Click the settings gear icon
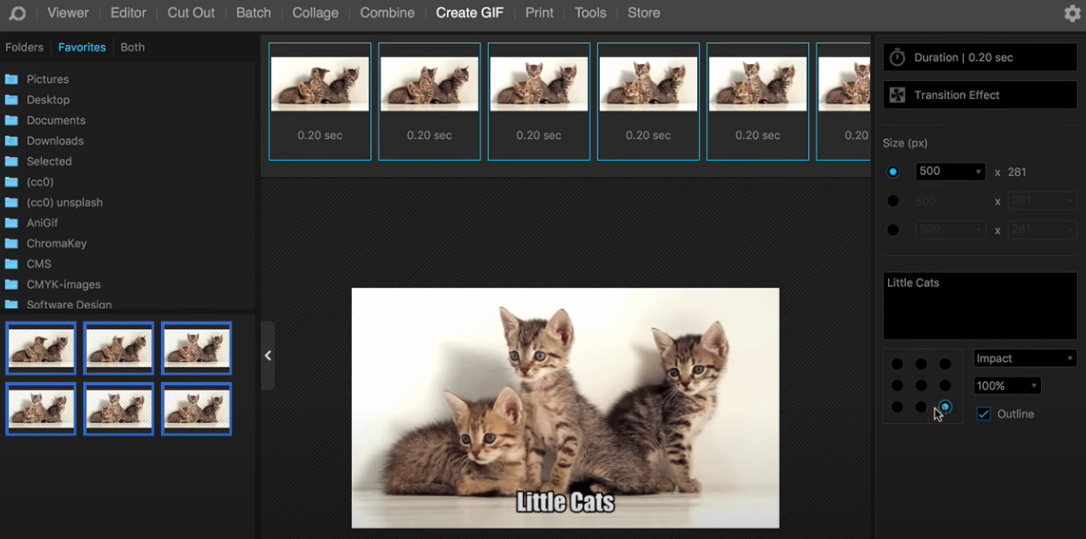This screenshot has width=1086, height=539. 1072,13
